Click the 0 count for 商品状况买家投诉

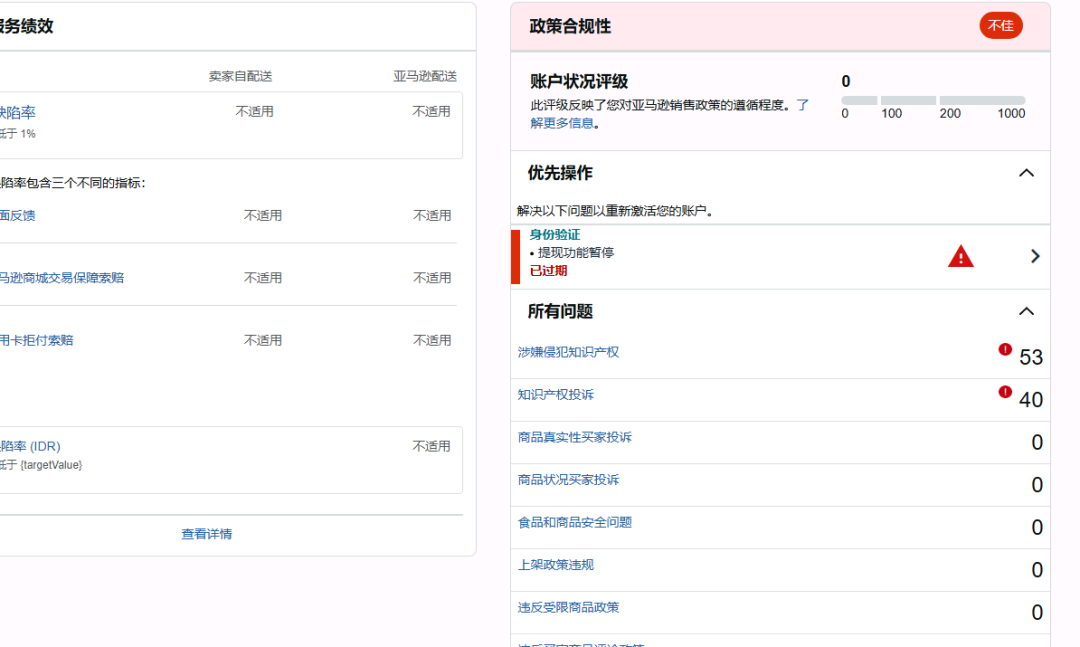pyautogui.click(x=1037, y=484)
